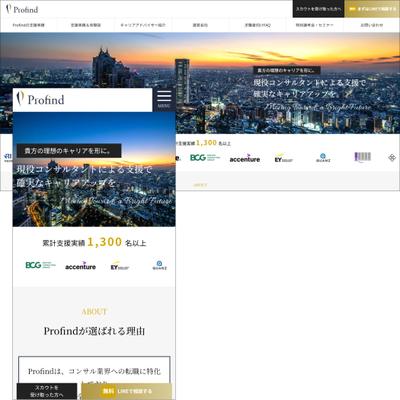Open the mobile MENU hamburger icon
Viewport: 400px width, 400px height.
click(164, 99)
